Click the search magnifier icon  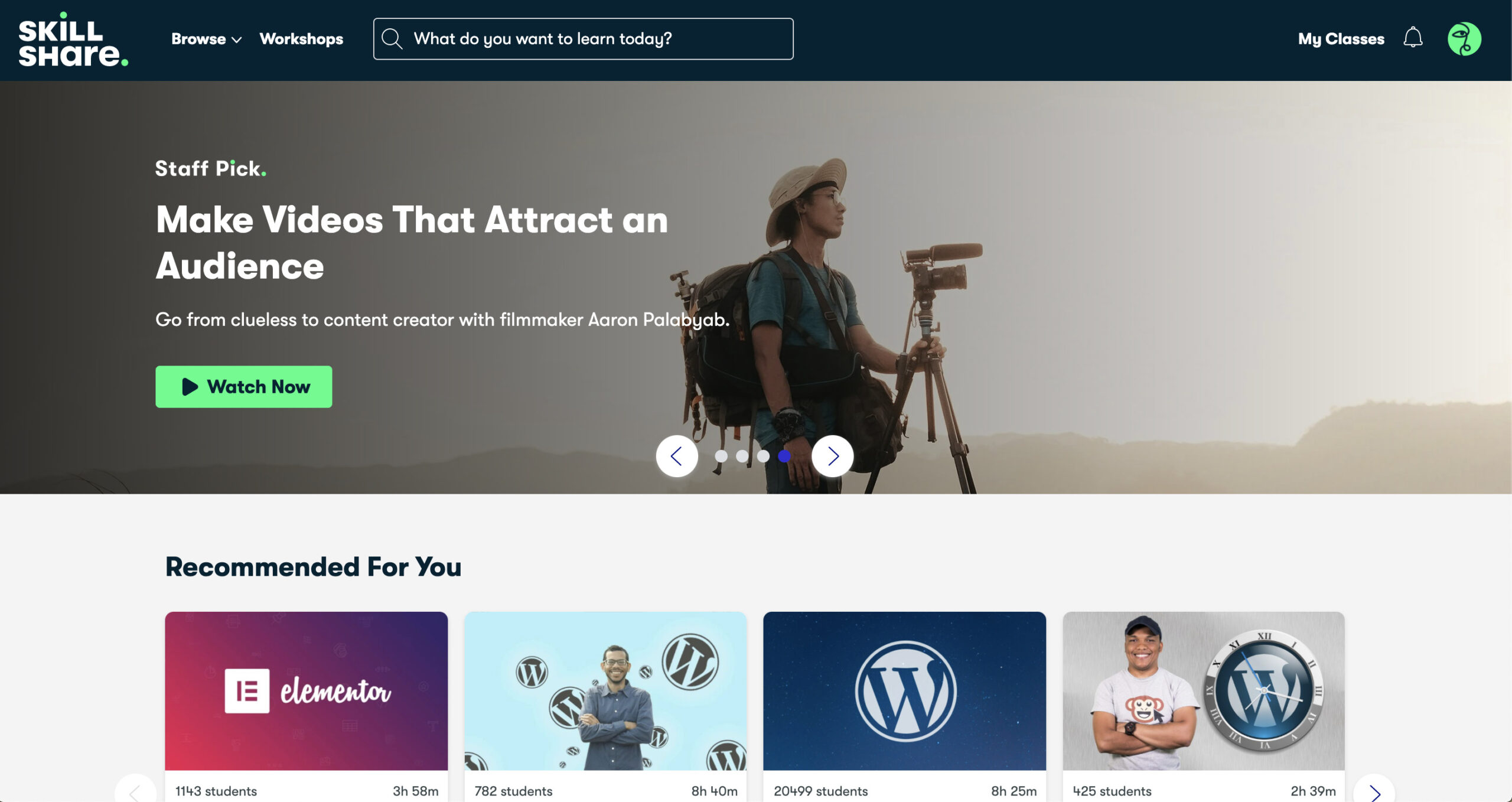[x=392, y=39]
